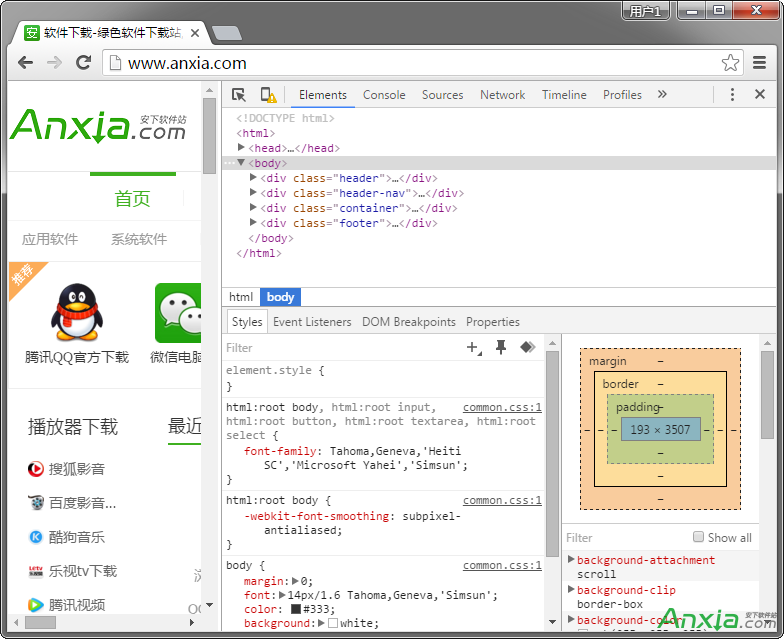This screenshot has width=784, height=639.
Task: Click the Styles filter input
Action: point(342,348)
